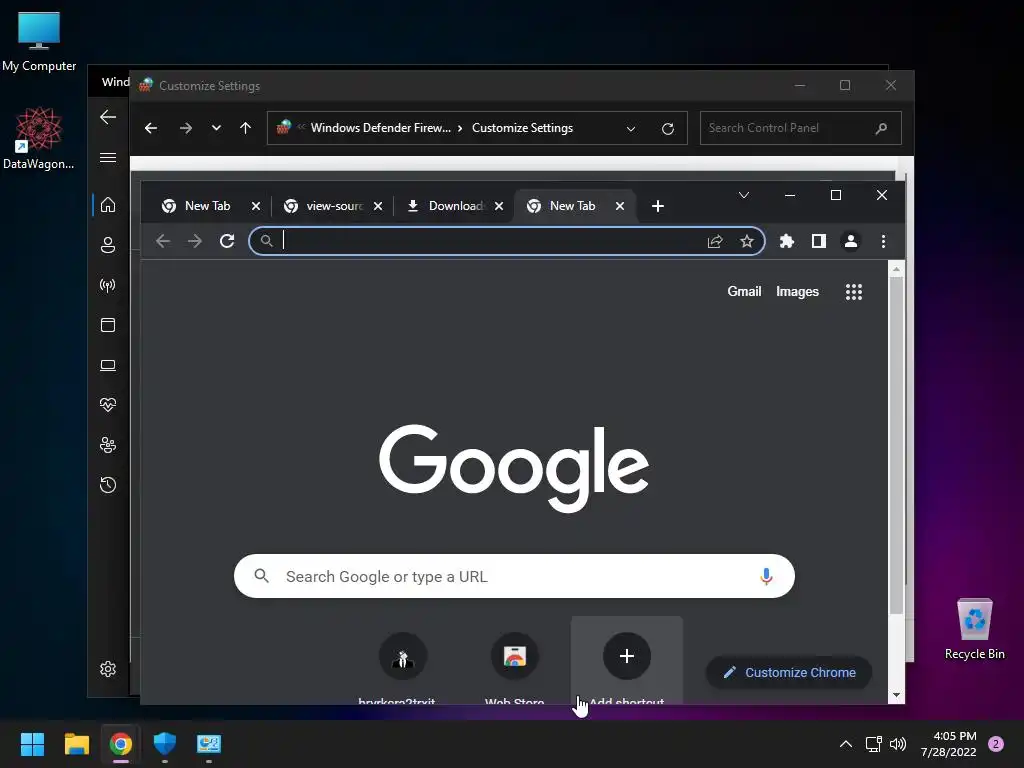The image size is (1024, 768).
Task: Go up one level in Control Panel
Action: [x=246, y=128]
